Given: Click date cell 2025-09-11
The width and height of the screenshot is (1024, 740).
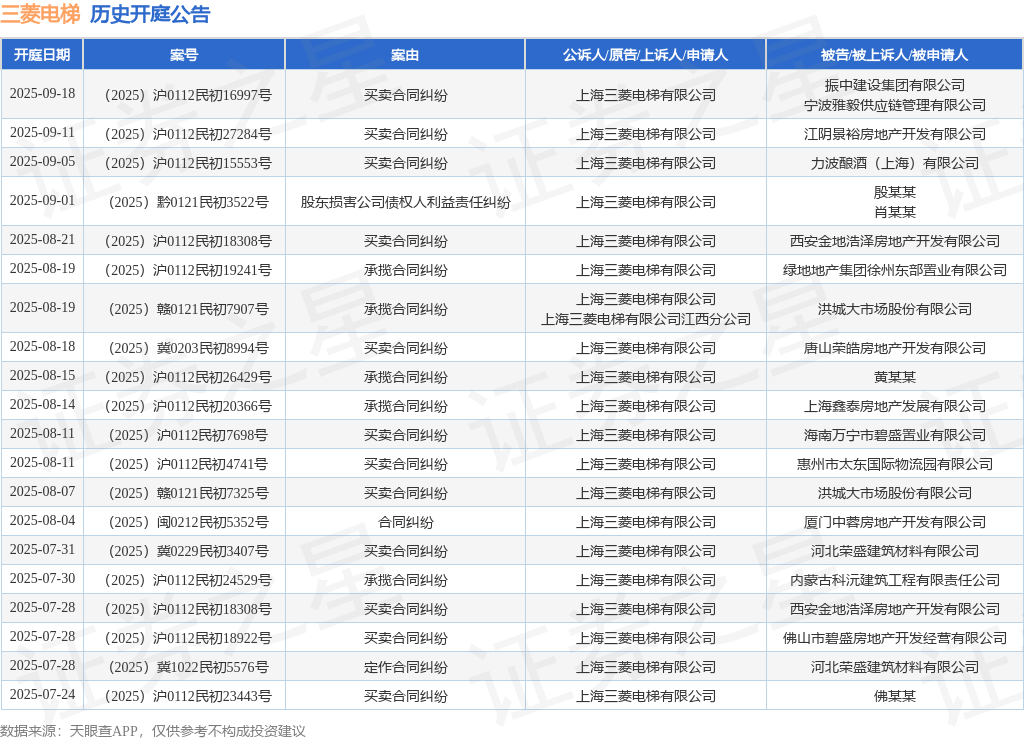Looking at the screenshot, I should pos(42,133).
